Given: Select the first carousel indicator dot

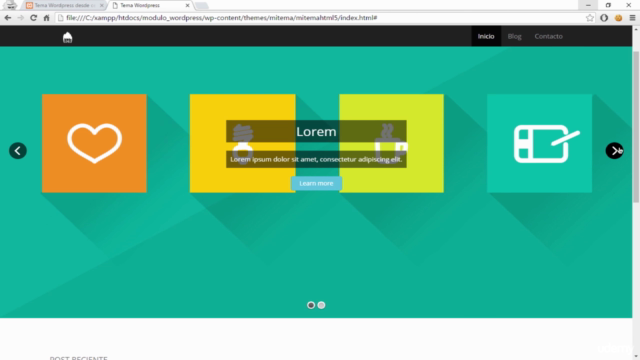Looking at the screenshot, I should pyautogui.click(x=311, y=305).
